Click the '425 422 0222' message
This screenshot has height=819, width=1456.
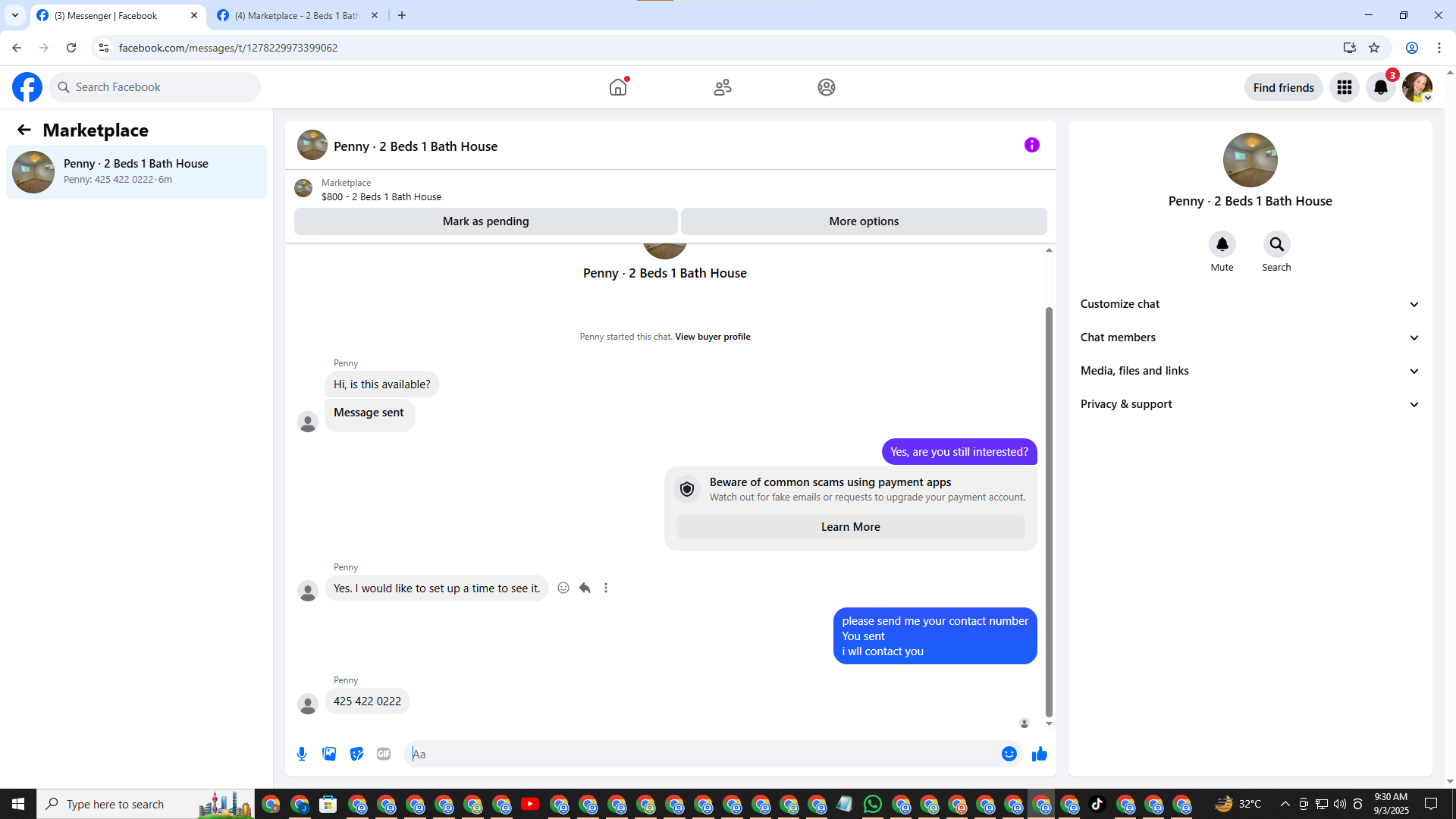coord(367,701)
